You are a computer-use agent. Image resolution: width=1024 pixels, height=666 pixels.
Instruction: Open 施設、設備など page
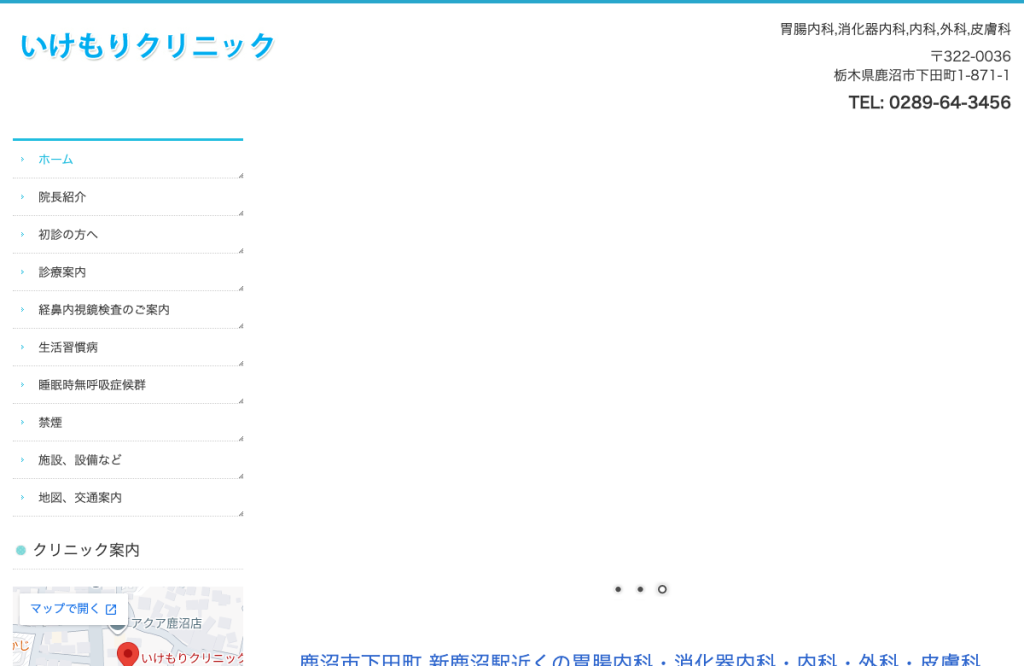(x=128, y=460)
